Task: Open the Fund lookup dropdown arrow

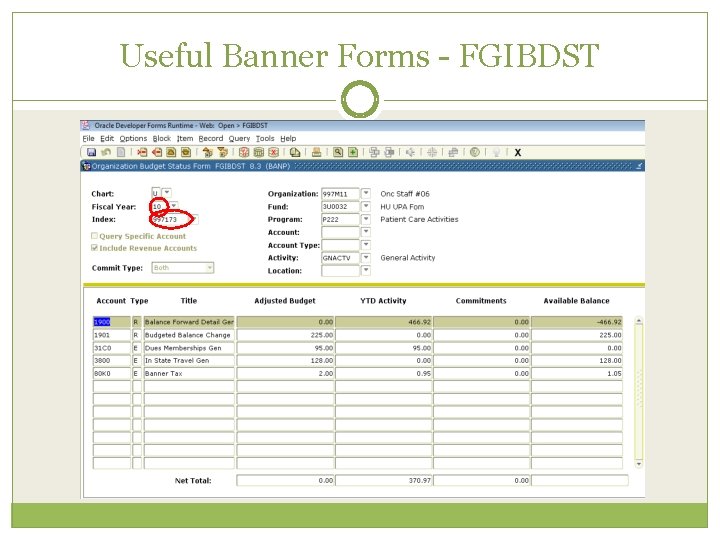Action: tap(366, 206)
